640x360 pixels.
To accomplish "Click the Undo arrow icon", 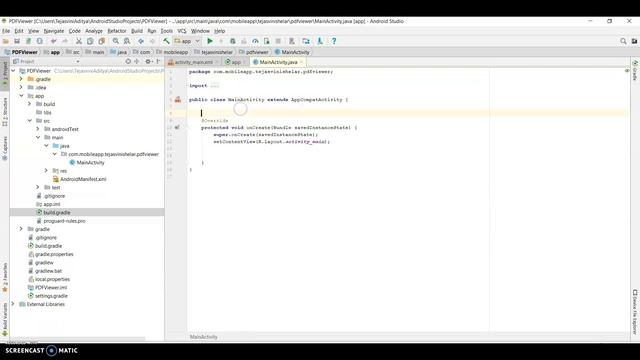I will tap(53, 41).
